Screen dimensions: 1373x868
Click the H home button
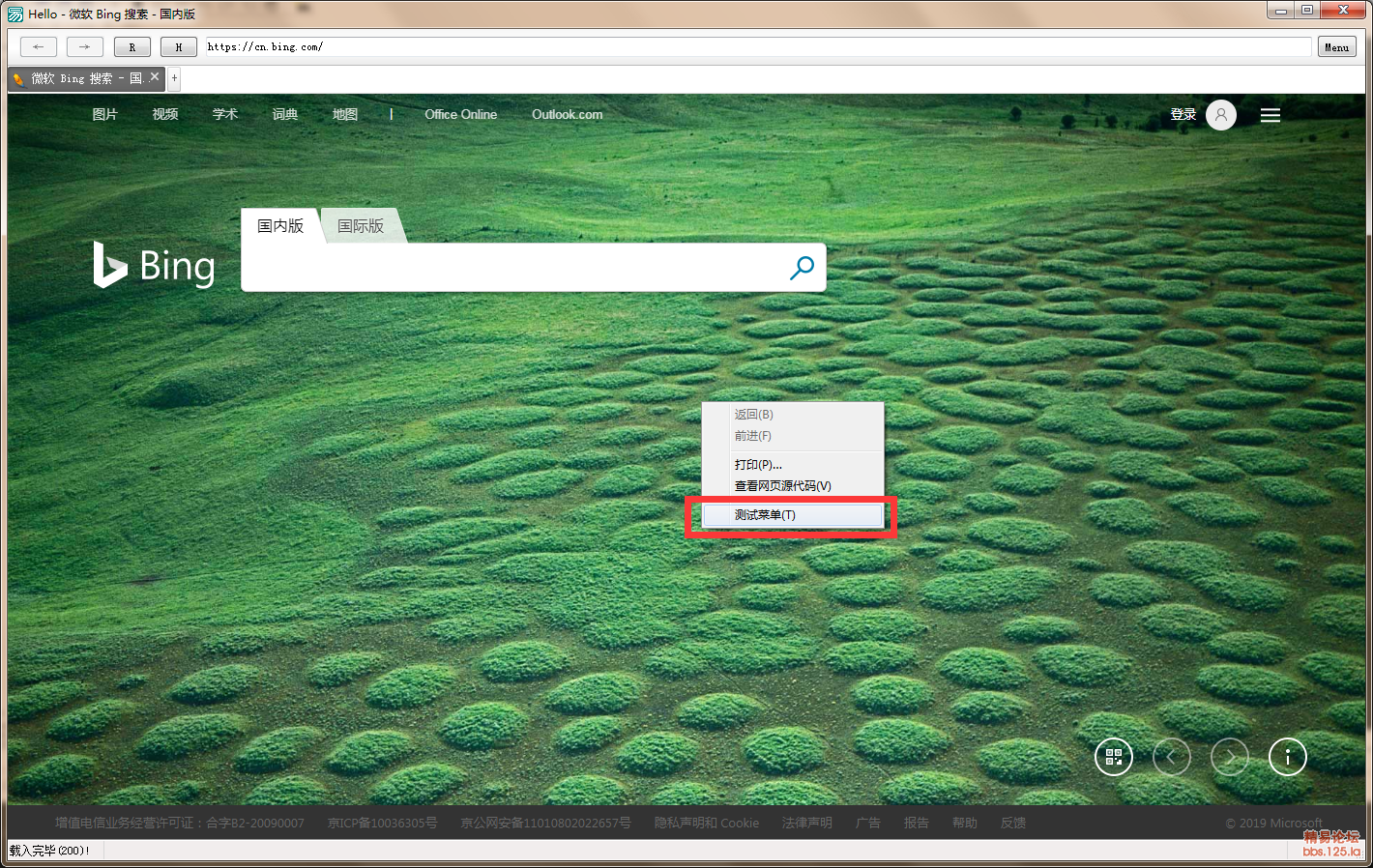click(x=178, y=46)
